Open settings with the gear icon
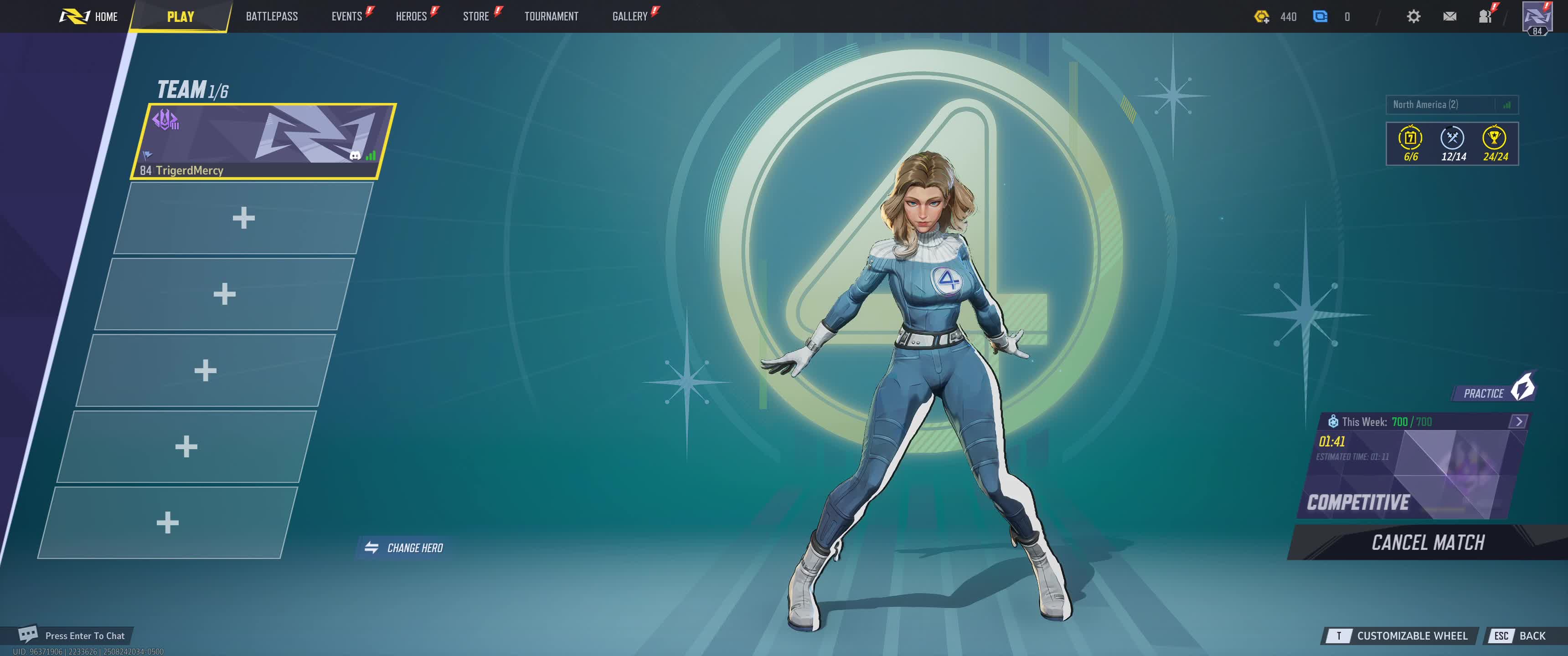Viewport: 1568px width, 656px height. pyautogui.click(x=1413, y=16)
